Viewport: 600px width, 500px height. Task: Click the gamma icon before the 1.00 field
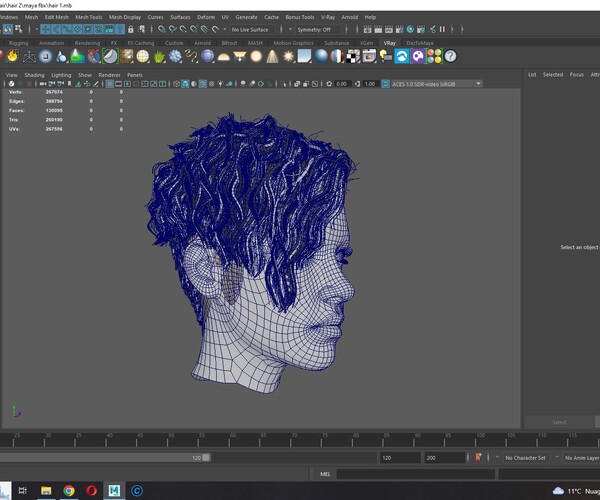[357, 84]
